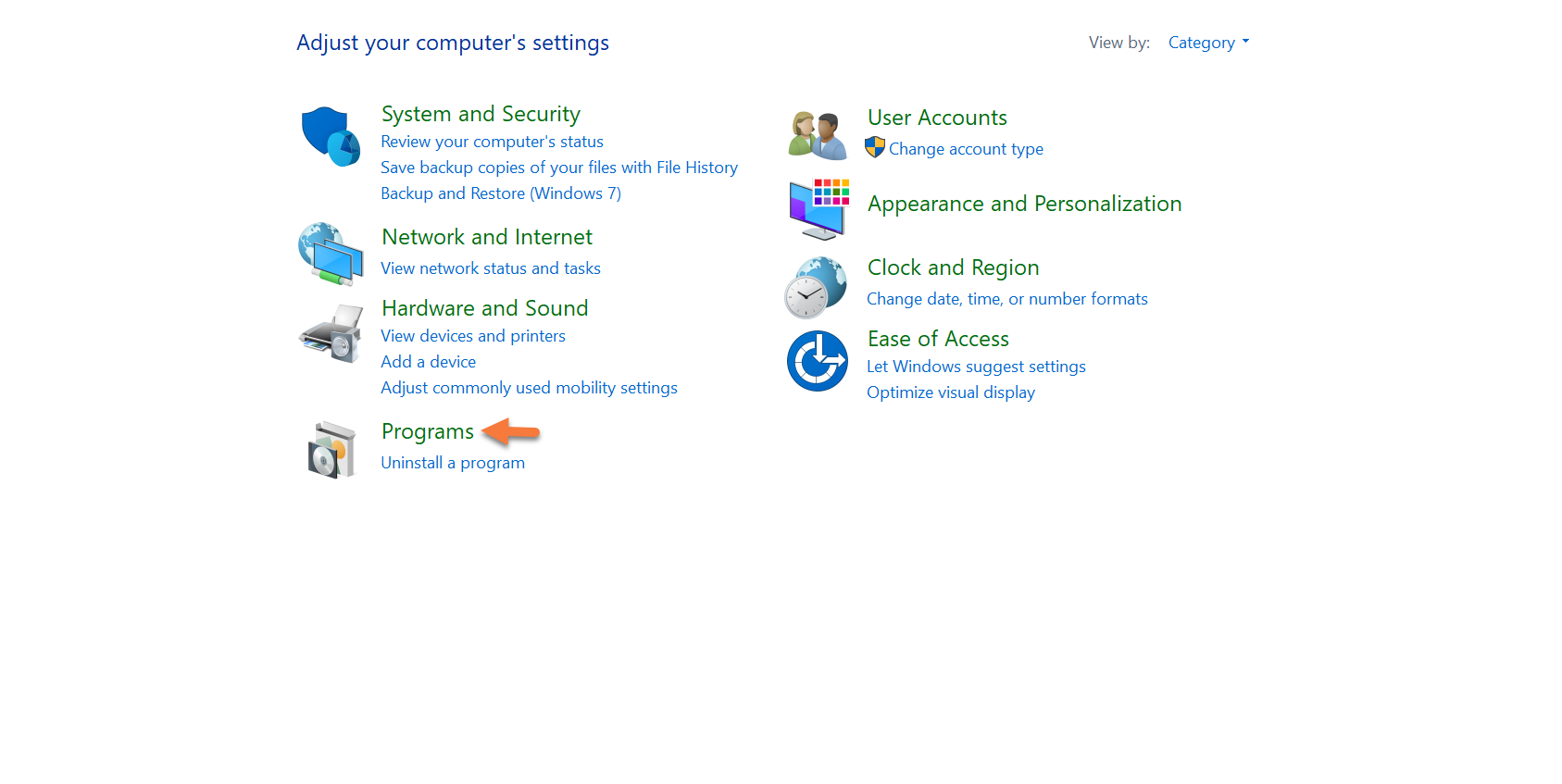Click Uninstall a program link

click(x=453, y=463)
